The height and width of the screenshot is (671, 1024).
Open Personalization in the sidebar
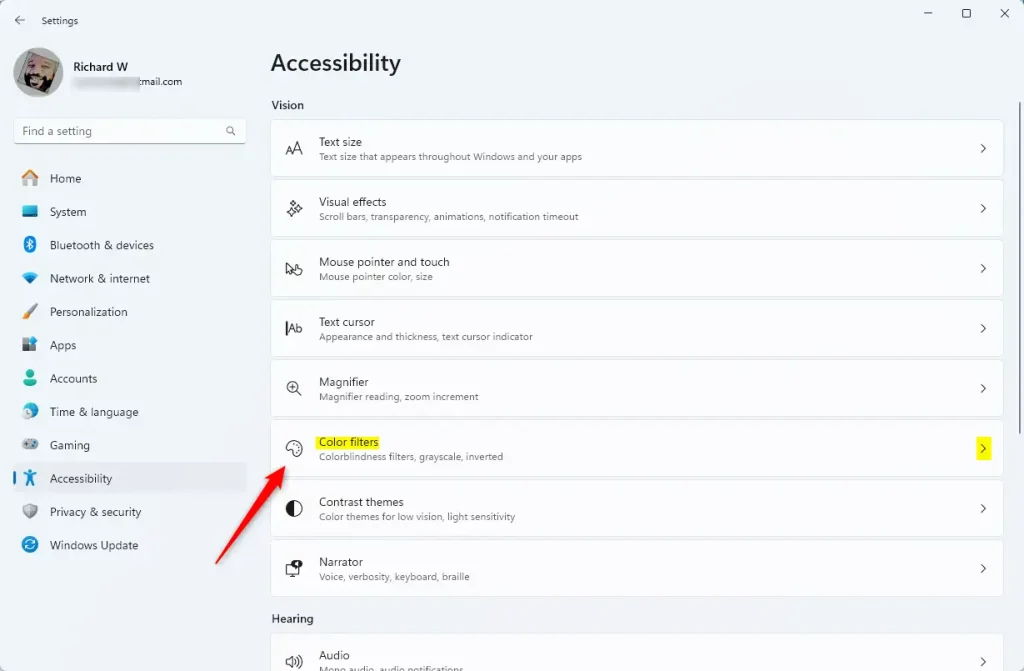(x=88, y=312)
